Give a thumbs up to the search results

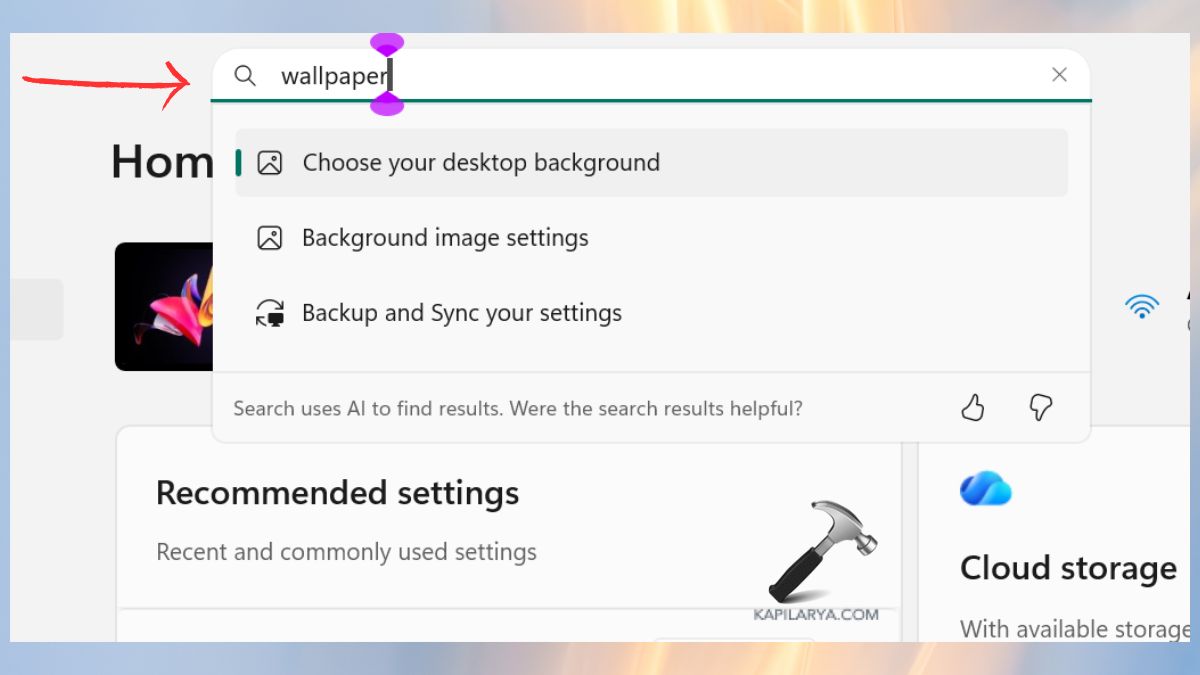point(972,408)
